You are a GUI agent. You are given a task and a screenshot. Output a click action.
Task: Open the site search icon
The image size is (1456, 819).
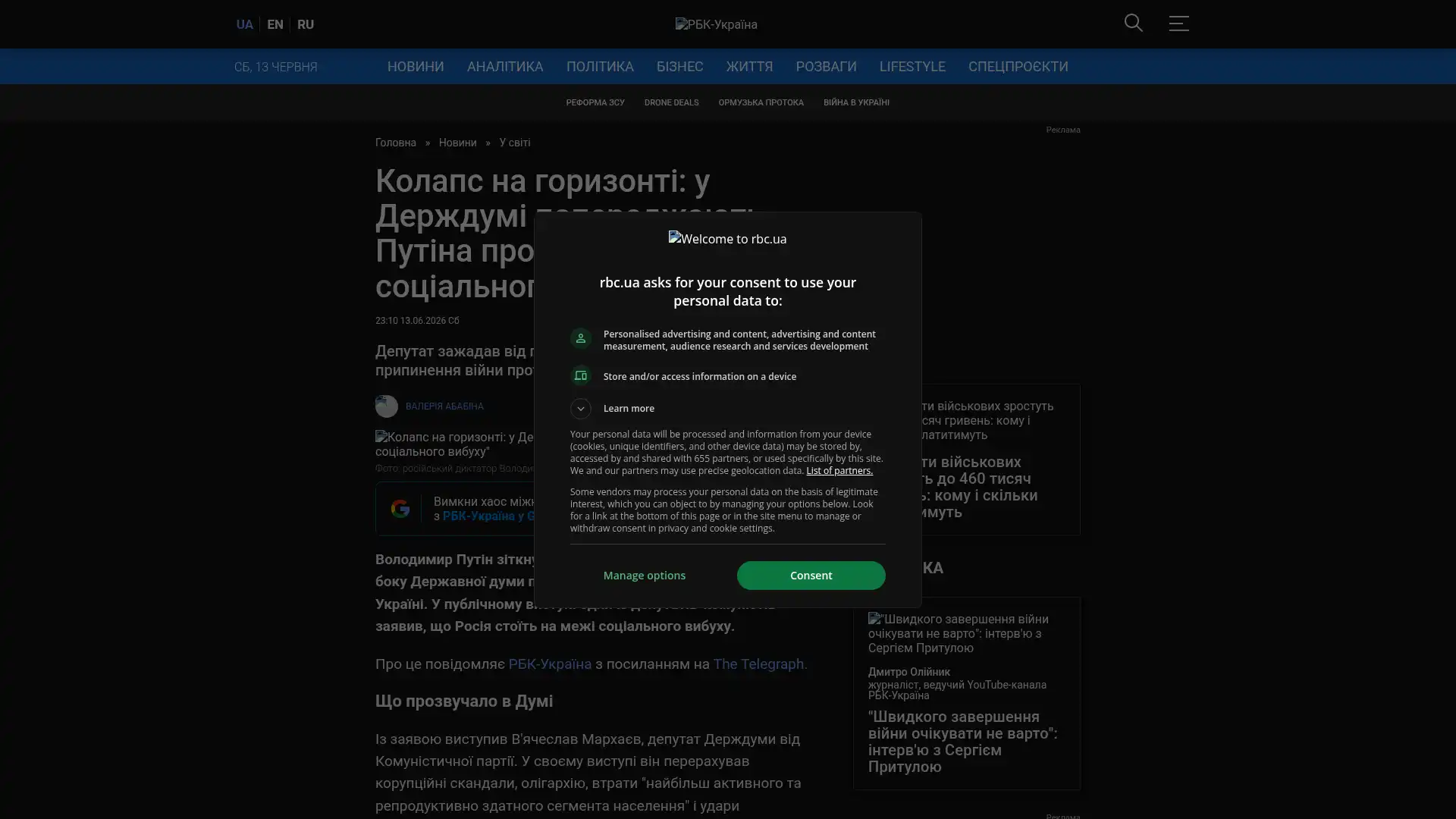[1133, 24]
